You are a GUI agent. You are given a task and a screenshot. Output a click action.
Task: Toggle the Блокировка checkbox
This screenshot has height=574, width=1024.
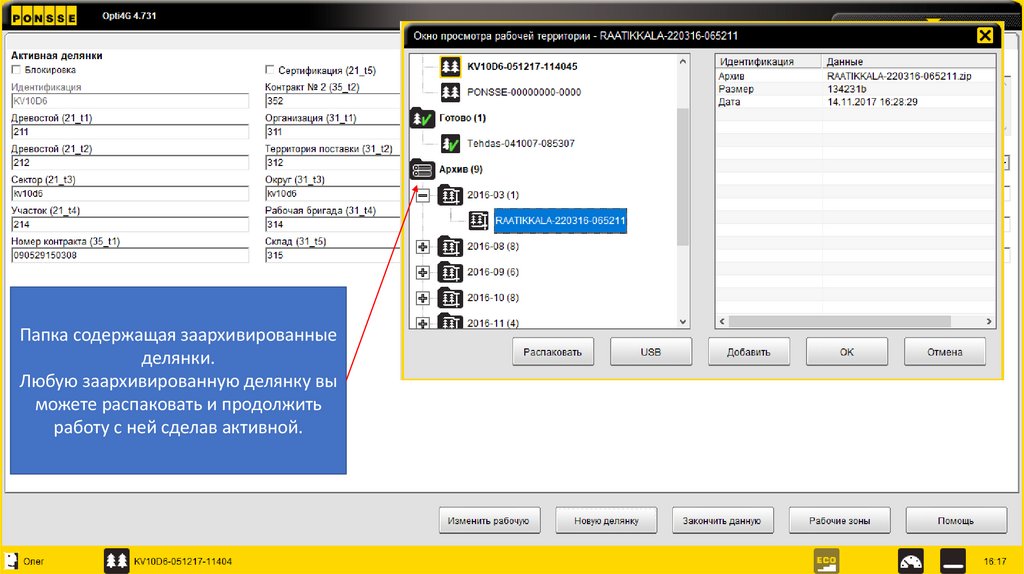16,70
